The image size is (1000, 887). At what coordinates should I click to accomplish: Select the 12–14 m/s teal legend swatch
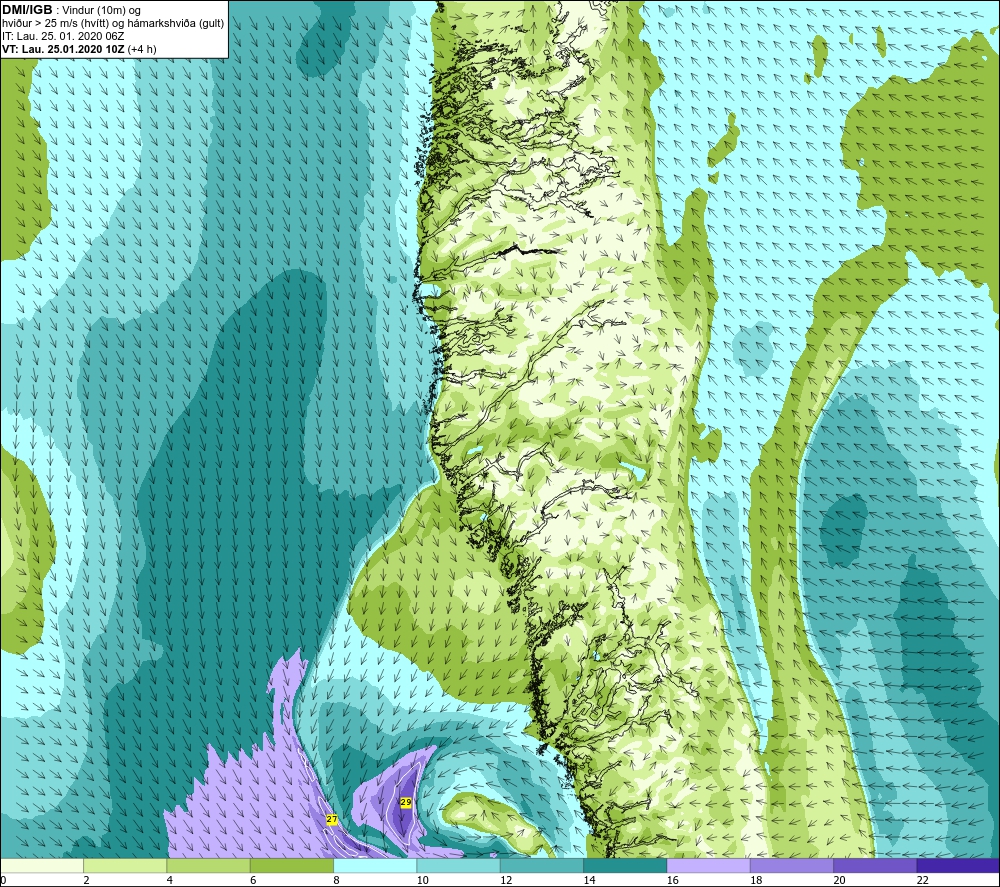[542, 866]
